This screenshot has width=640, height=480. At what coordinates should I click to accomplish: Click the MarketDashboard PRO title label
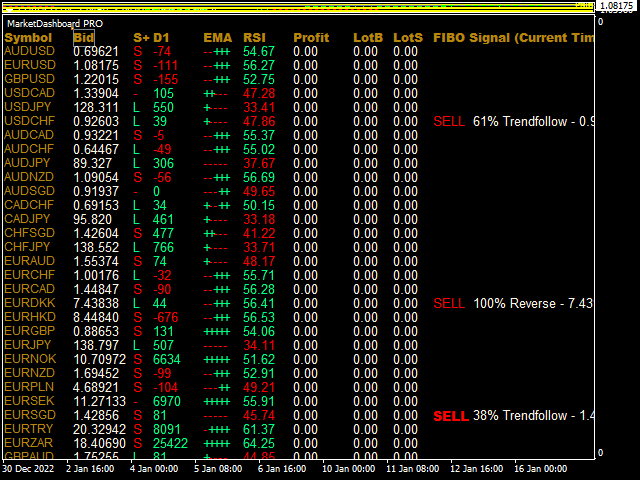point(55,24)
